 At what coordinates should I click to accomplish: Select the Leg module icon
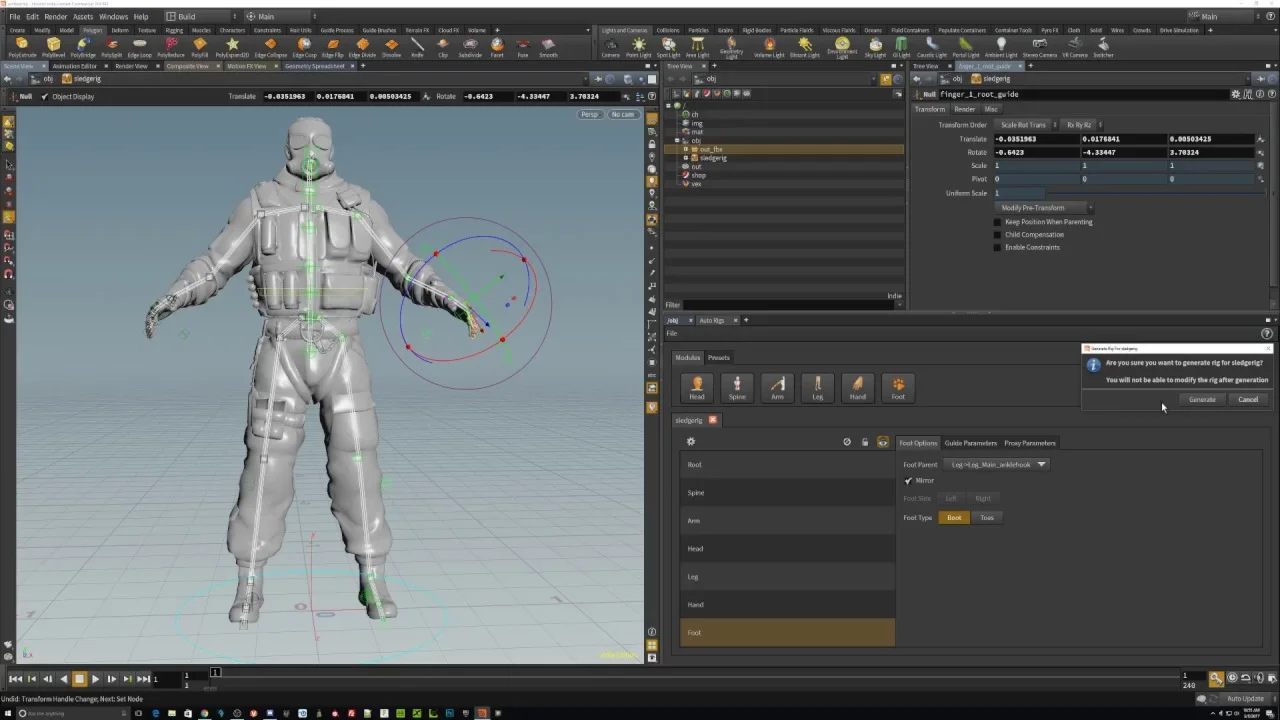(x=817, y=386)
